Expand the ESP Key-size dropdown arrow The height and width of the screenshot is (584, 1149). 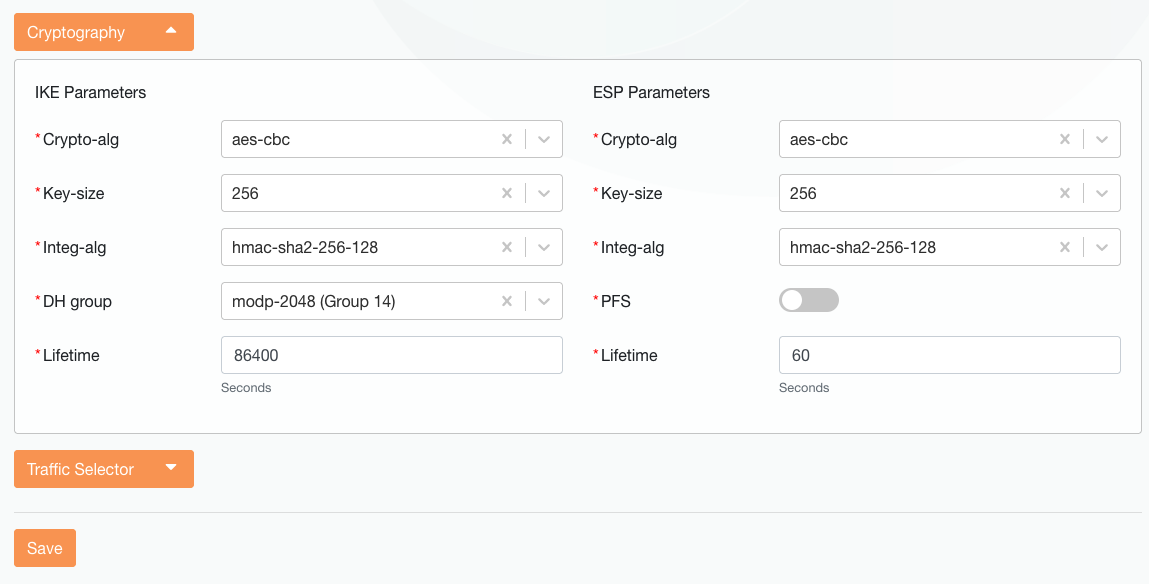click(1102, 194)
